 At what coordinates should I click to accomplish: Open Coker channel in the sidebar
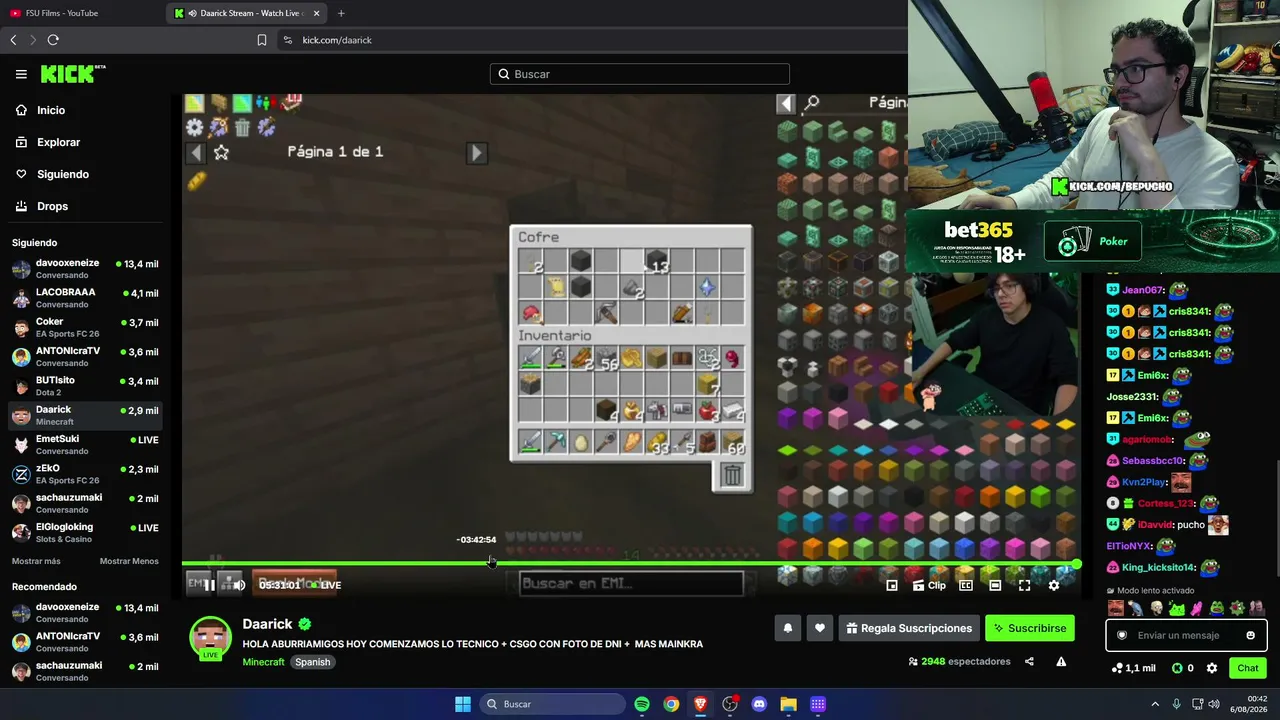point(86,328)
